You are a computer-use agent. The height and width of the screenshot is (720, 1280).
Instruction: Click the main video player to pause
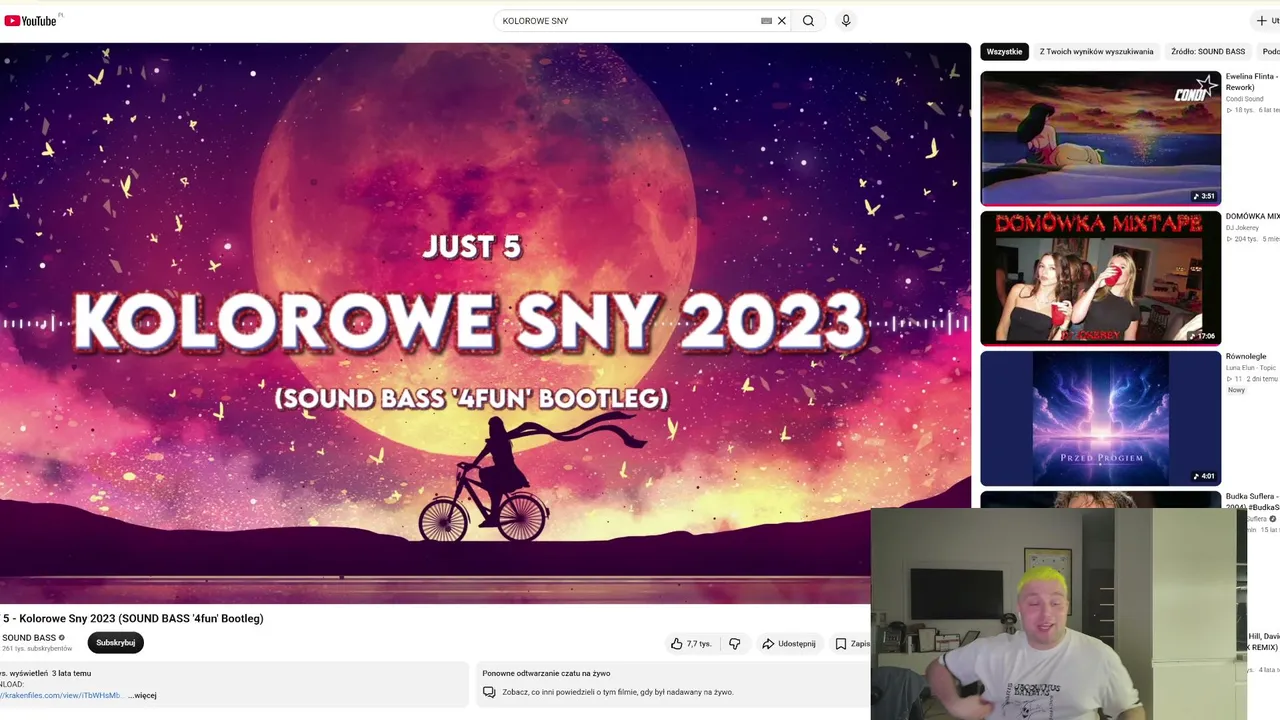485,323
